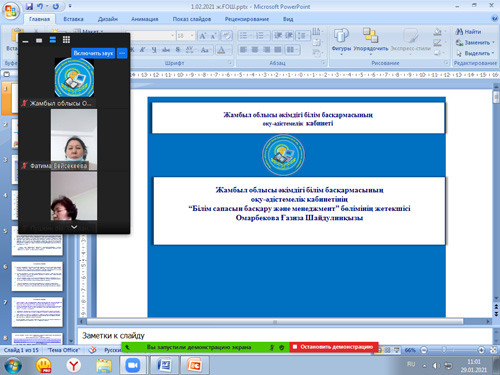The width and height of the screenshot is (500, 375).
Task: Click the Zoom gallery view grid icon
Action: tap(66, 40)
